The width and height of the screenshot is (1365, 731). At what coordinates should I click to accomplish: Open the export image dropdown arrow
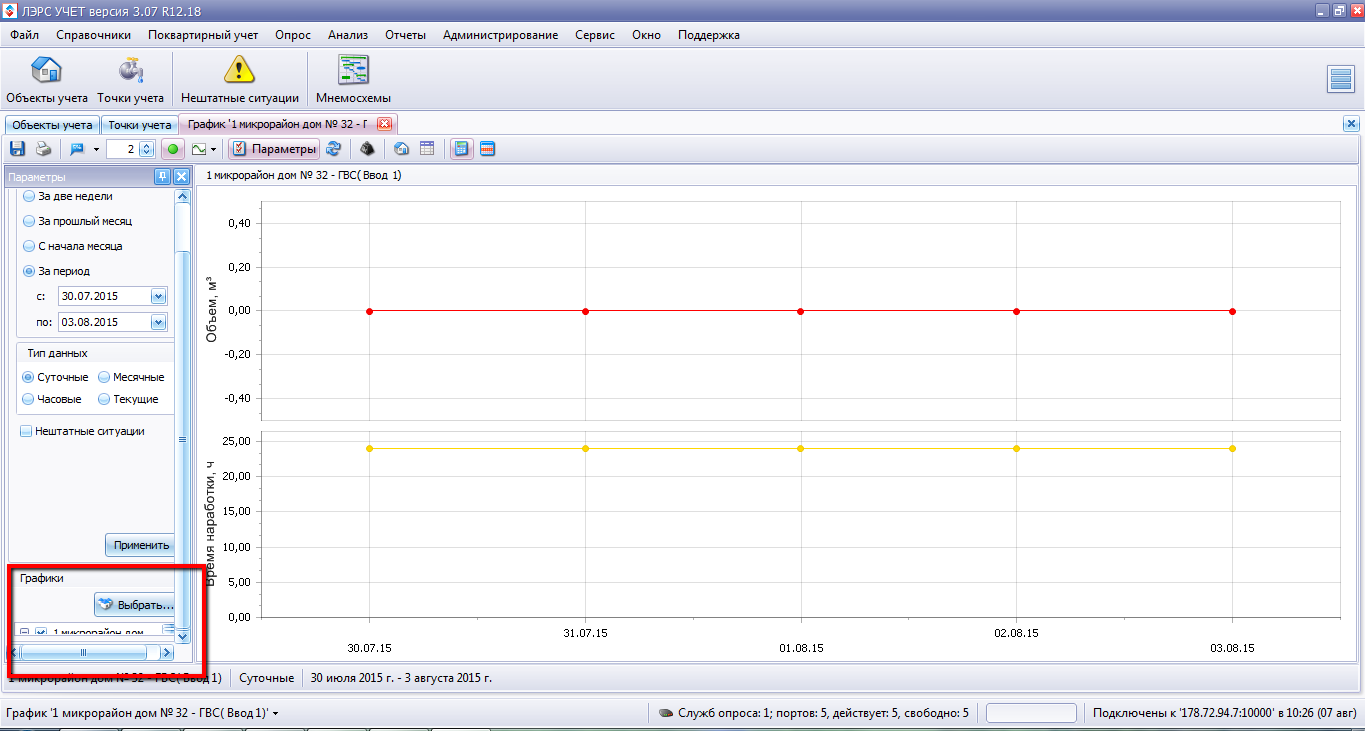tap(96, 149)
